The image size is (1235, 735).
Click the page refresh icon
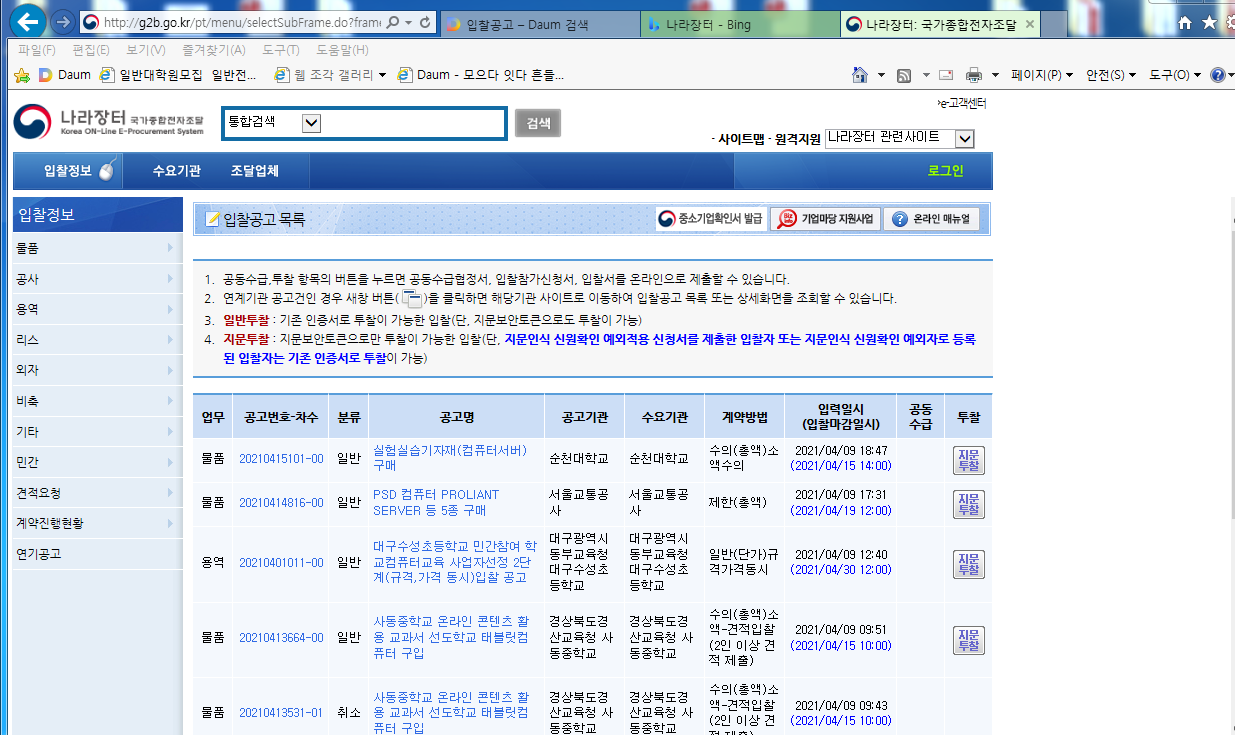[427, 22]
